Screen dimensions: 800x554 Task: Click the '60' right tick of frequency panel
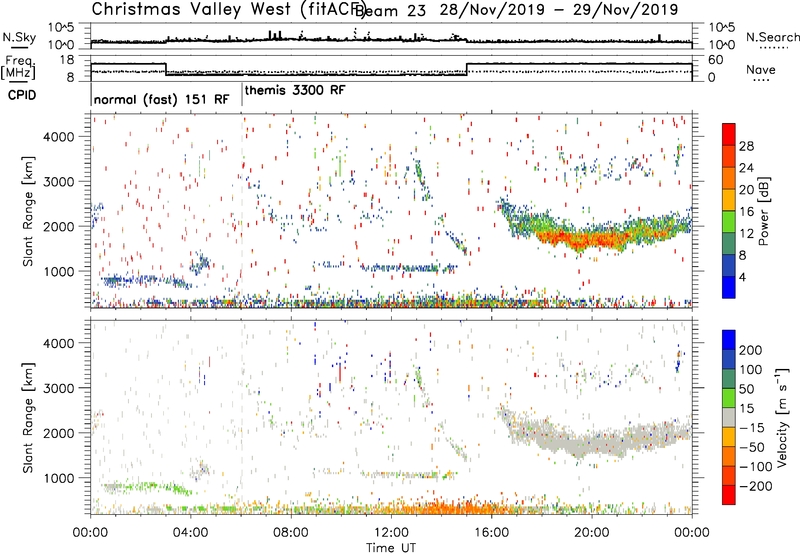[x=716, y=60]
